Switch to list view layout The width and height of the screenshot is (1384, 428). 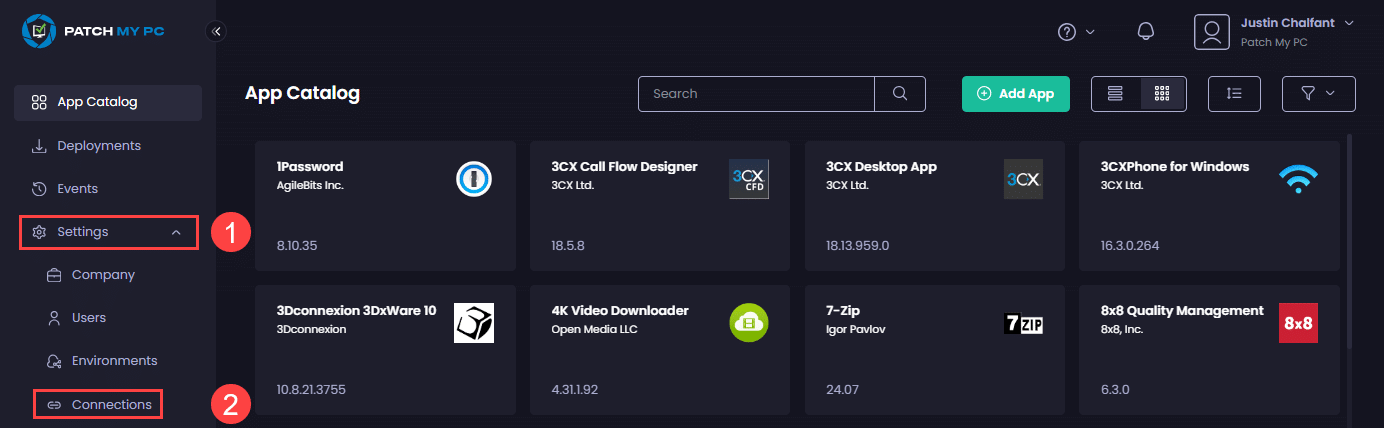click(x=1115, y=94)
